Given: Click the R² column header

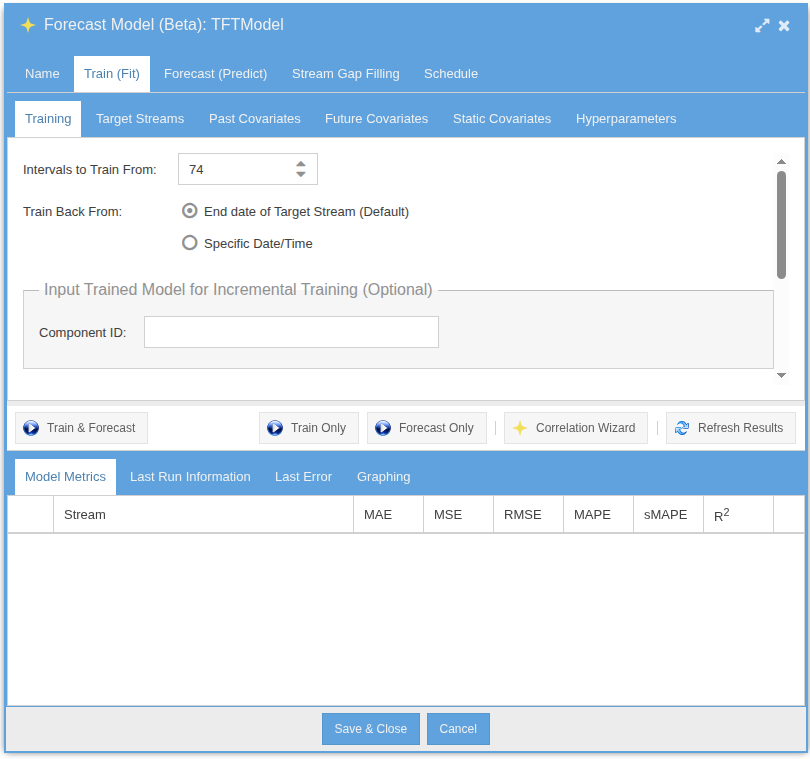Looking at the screenshot, I should [x=739, y=515].
